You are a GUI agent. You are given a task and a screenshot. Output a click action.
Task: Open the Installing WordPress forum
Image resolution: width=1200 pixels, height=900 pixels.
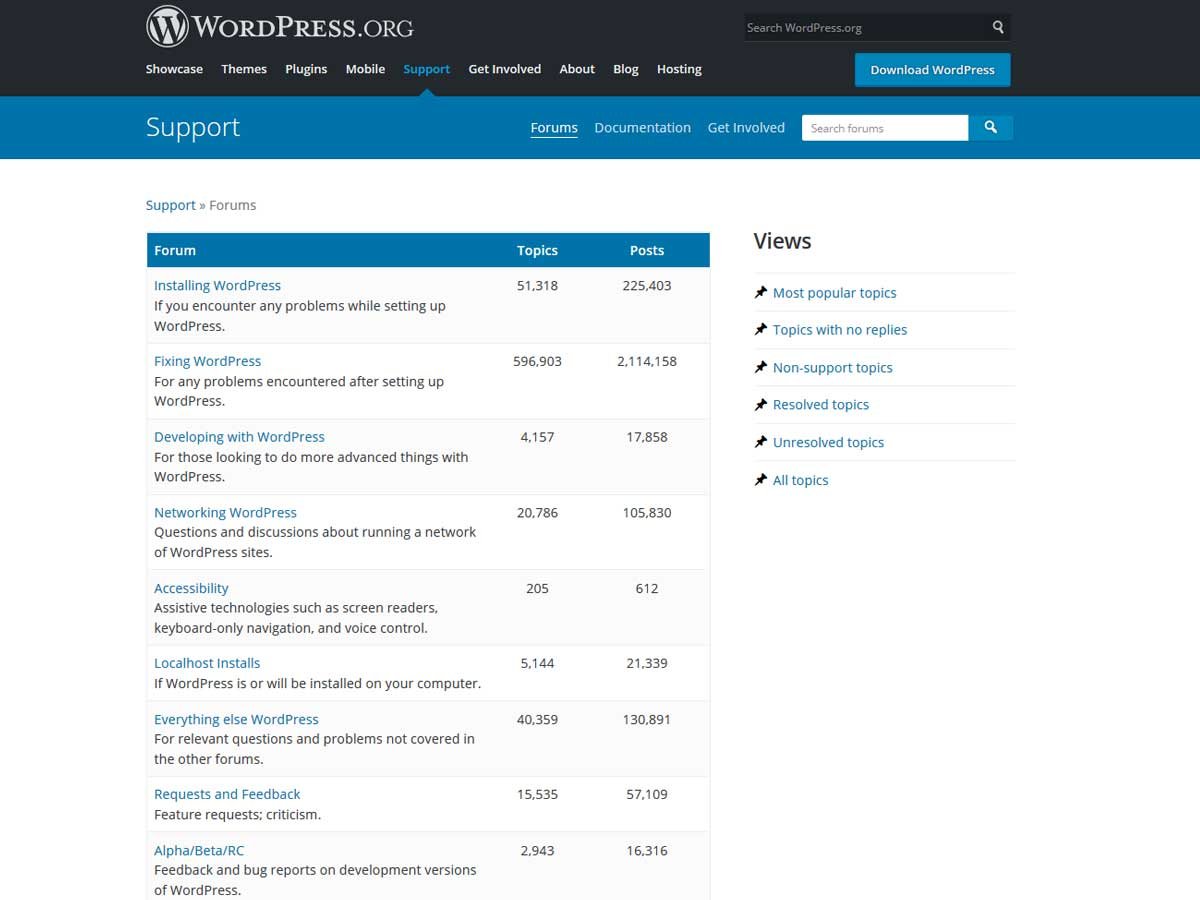(x=217, y=285)
